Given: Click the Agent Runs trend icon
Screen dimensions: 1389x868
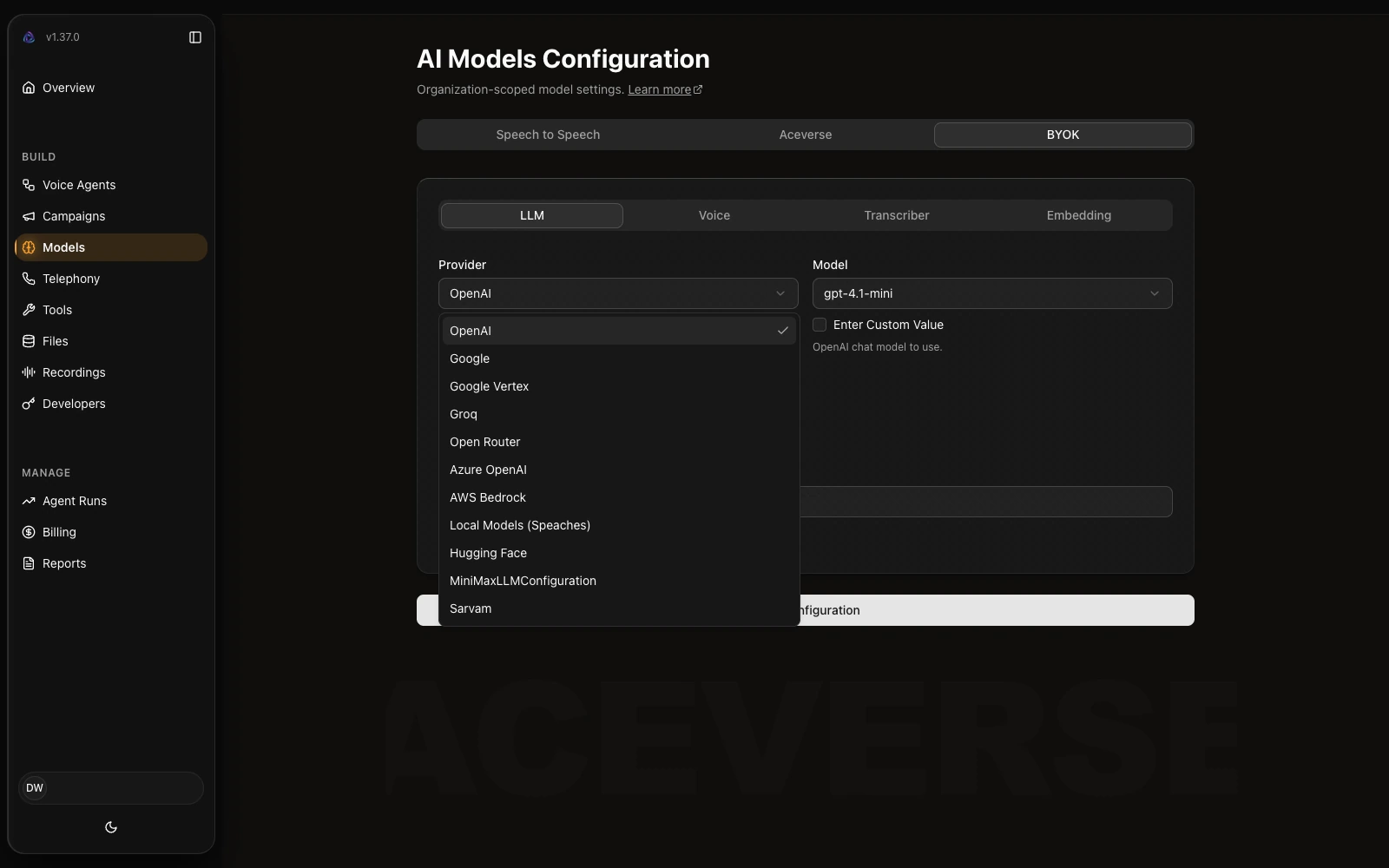Looking at the screenshot, I should [x=29, y=501].
